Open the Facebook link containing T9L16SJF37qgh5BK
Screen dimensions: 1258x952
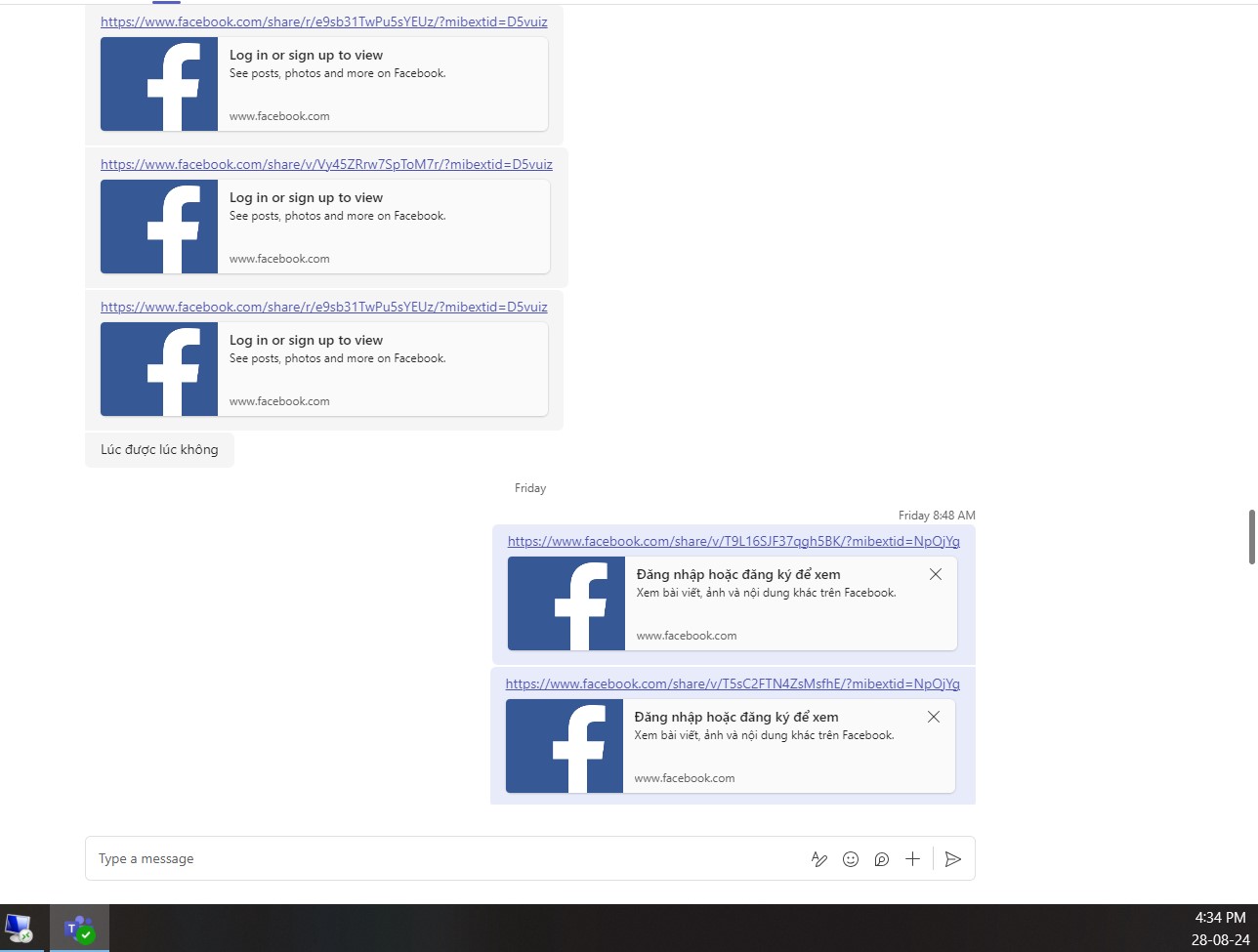click(x=734, y=541)
